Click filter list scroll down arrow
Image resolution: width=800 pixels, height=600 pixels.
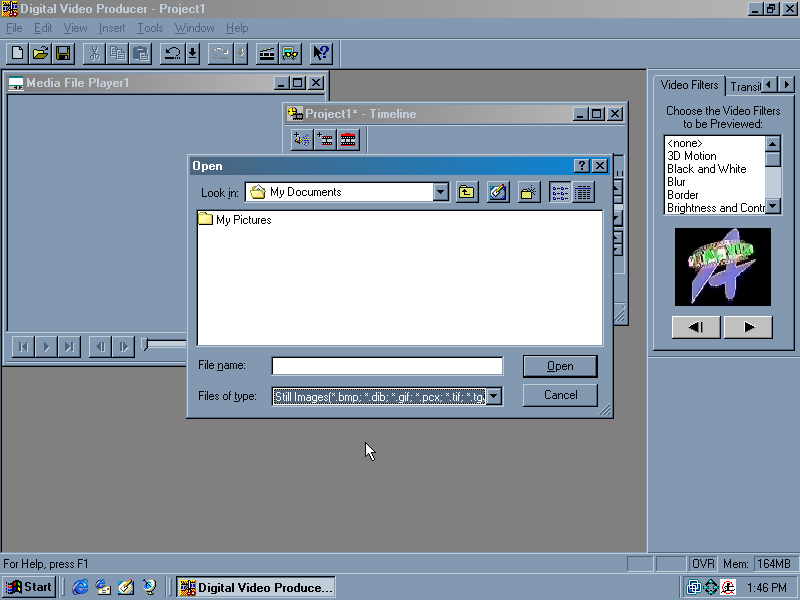[x=773, y=206]
